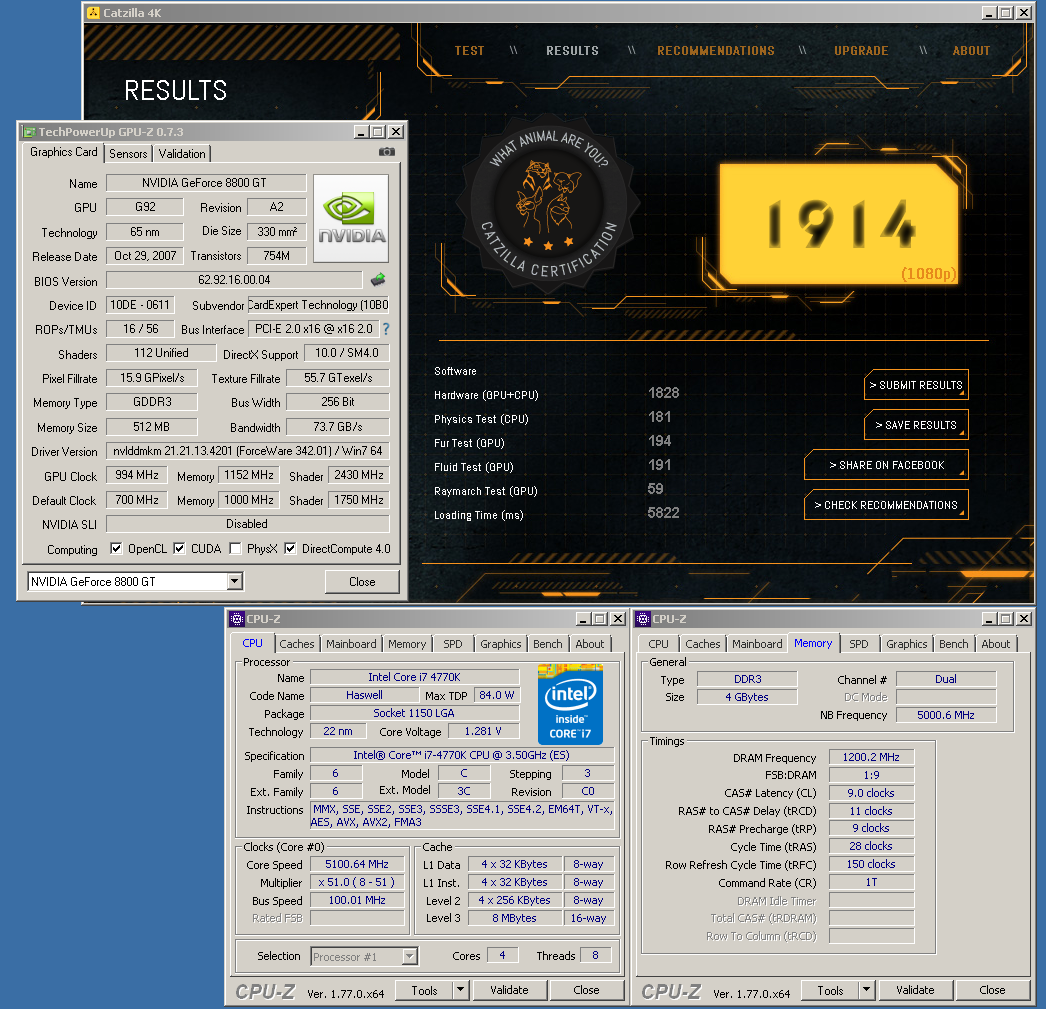Open the SPD tab in left CPU-Z
The height and width of the screenshot is (1009, 1046).
point(453,644)
